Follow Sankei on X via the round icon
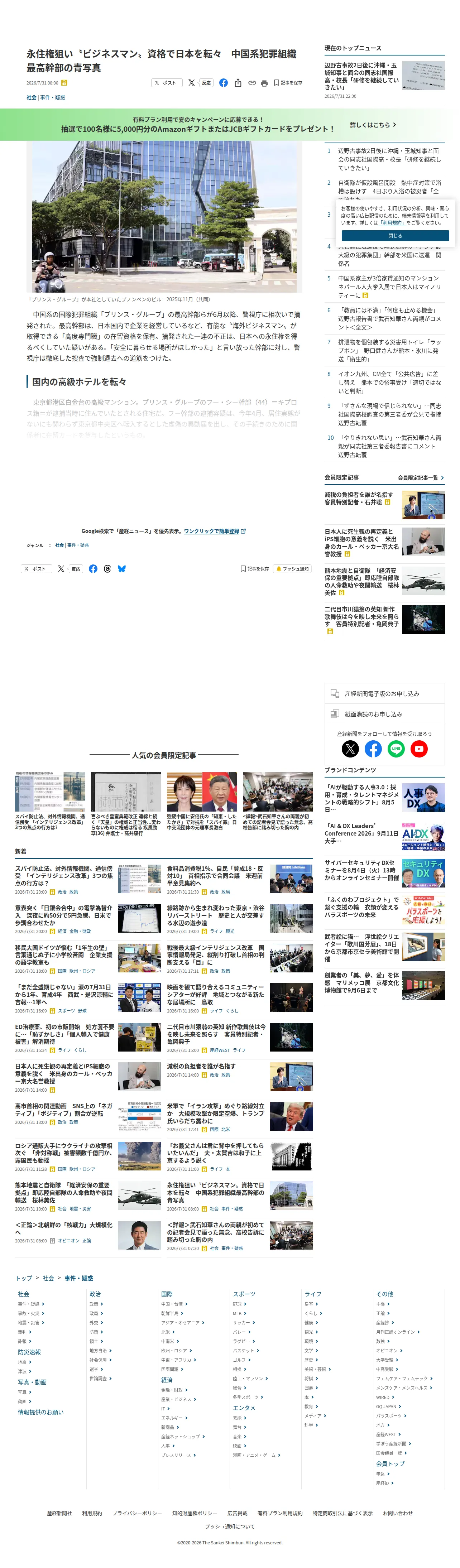Screen dimensions: 460x1568 pyautogui.click(x=350, y=749)
